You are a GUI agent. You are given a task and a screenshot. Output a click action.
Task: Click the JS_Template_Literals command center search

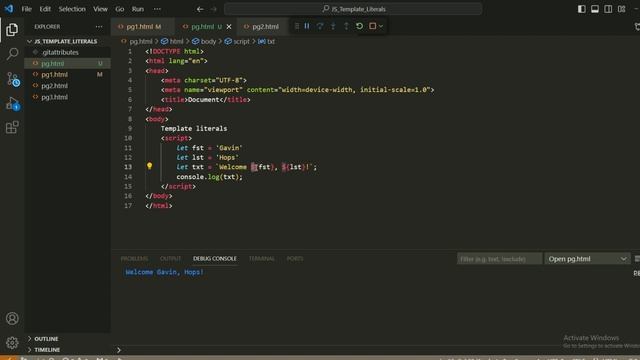[353, 9]
